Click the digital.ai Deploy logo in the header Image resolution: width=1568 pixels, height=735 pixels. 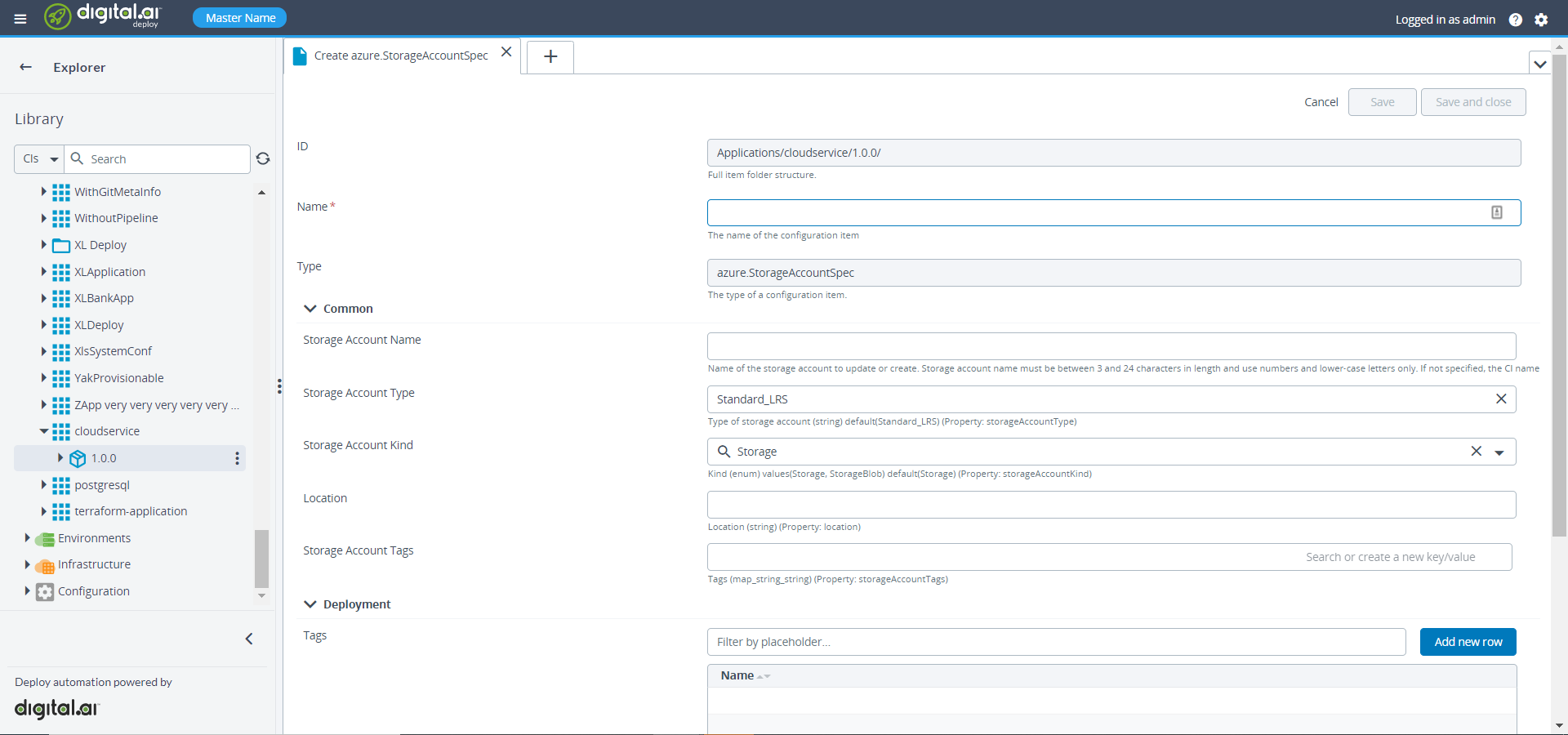[x=103, y=16]
